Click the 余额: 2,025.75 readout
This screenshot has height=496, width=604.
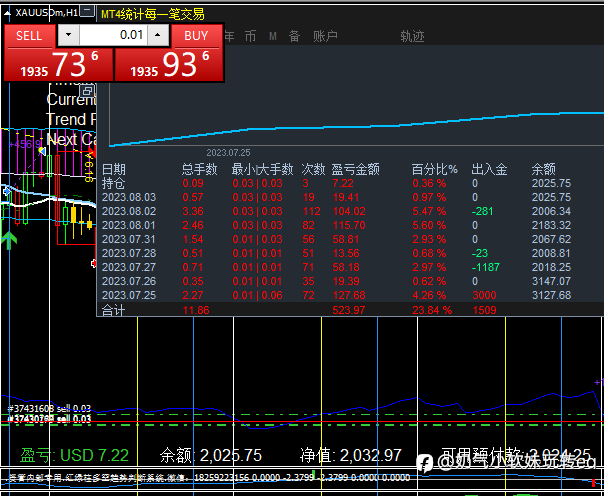[211, 455]
